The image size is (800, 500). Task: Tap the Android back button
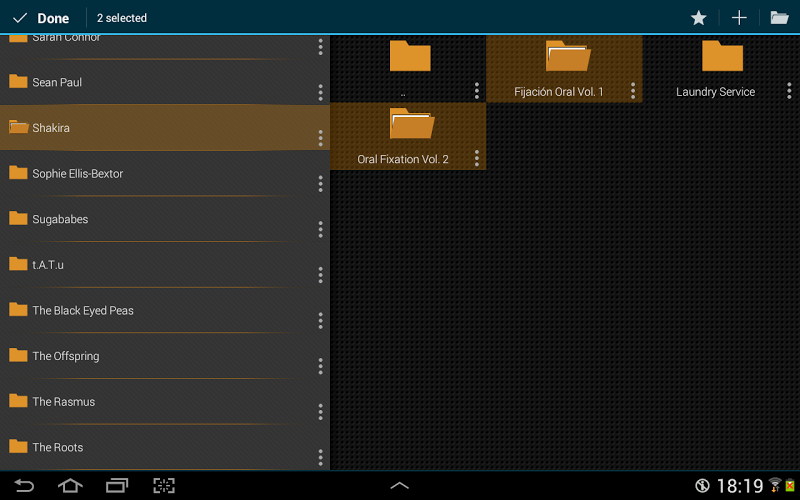pos(23,485)
